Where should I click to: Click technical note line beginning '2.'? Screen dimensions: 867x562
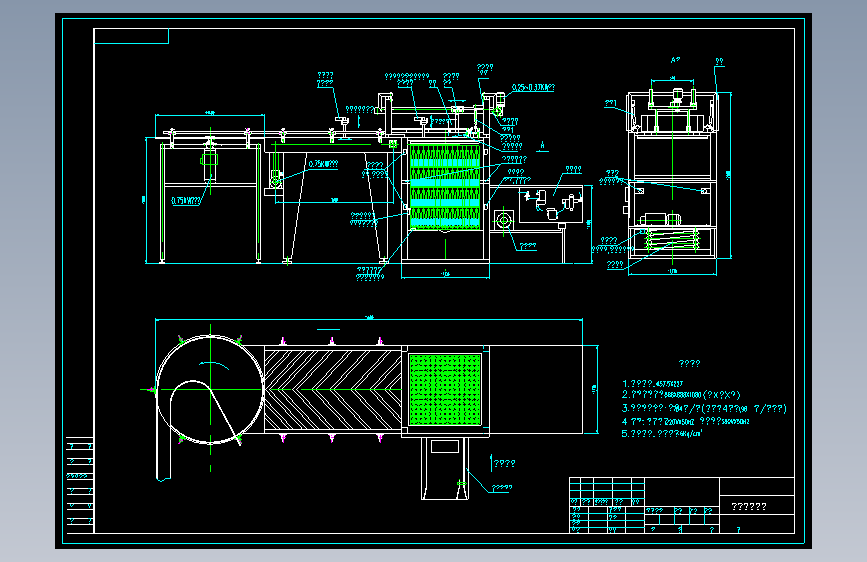coord(681,395)
